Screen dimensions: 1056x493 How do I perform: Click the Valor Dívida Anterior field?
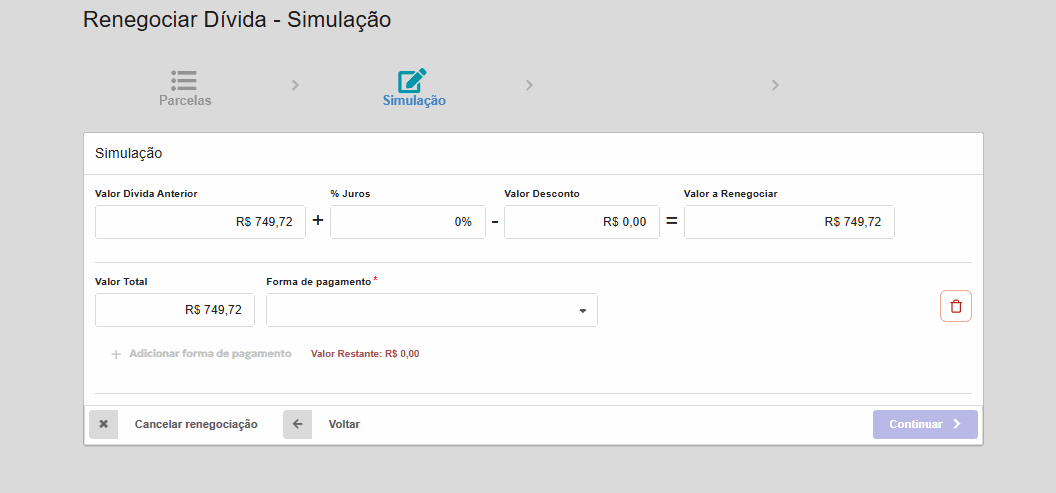click(200, 222)
